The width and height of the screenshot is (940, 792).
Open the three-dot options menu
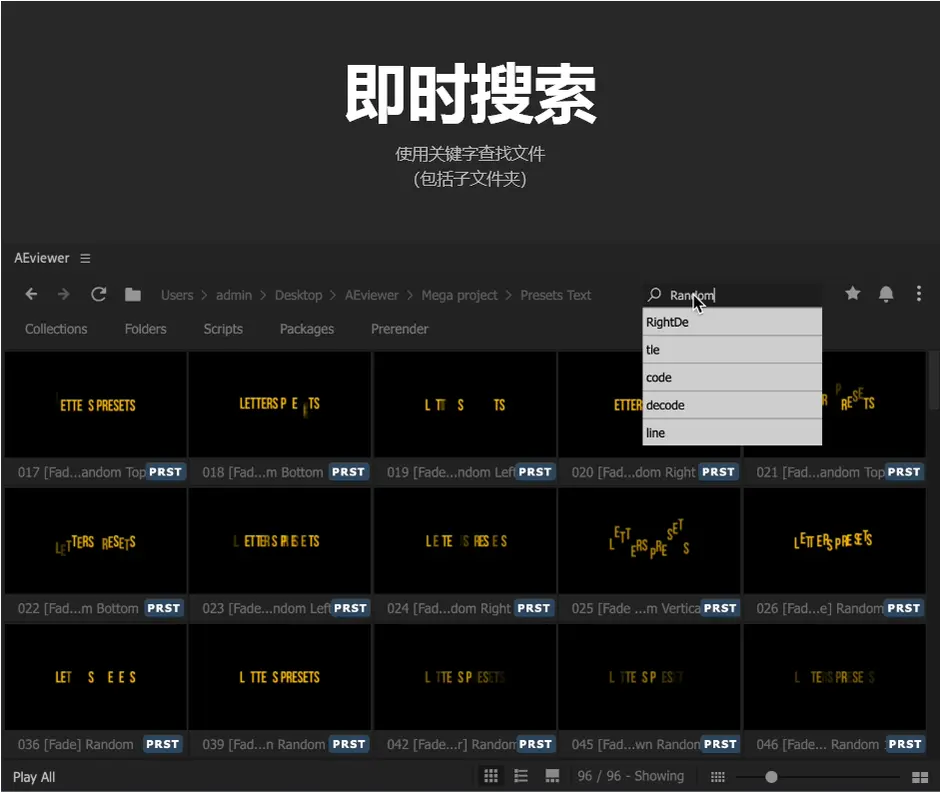point(918,293)
